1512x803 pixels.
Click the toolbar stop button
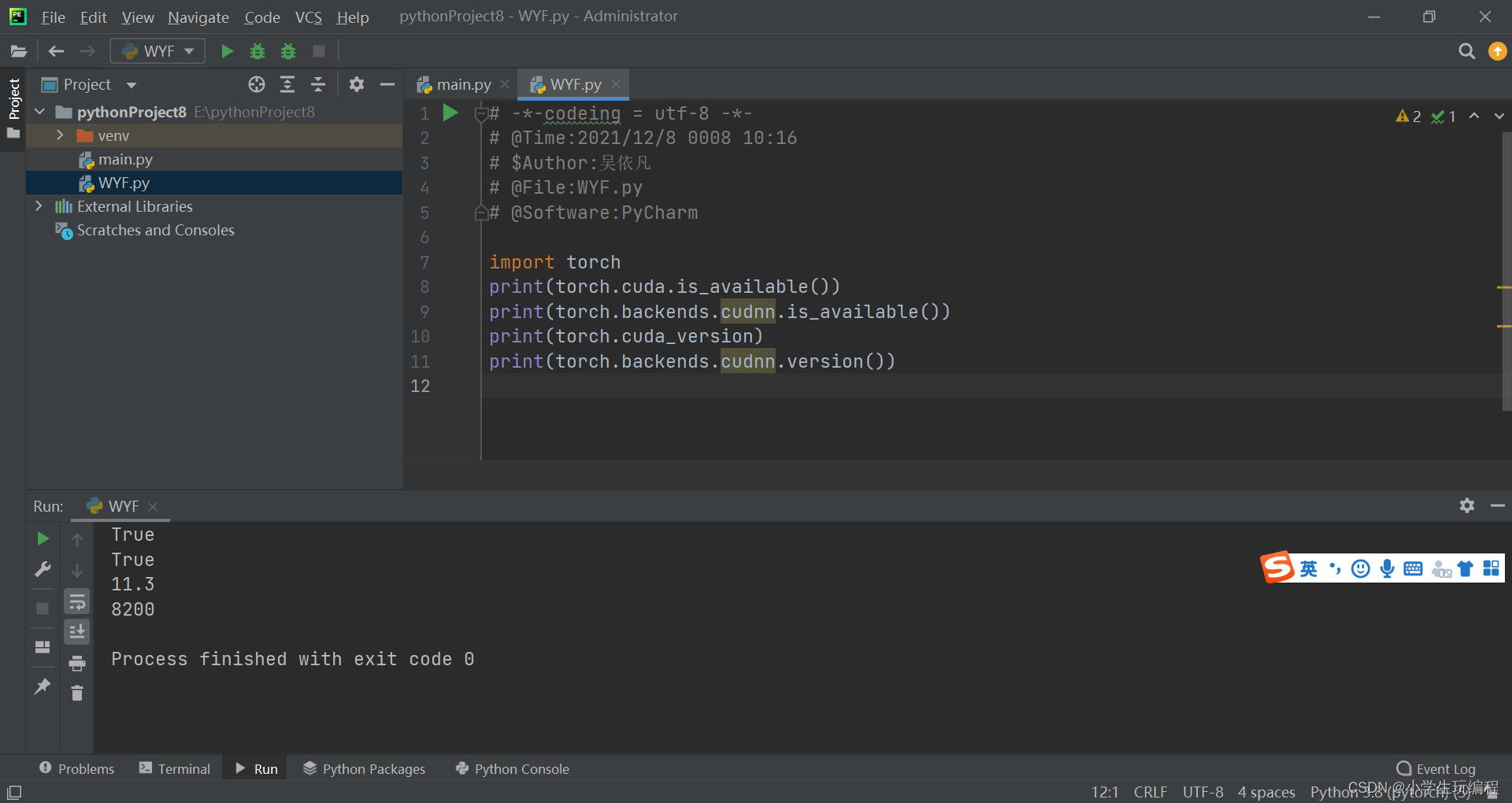point(319,51)
